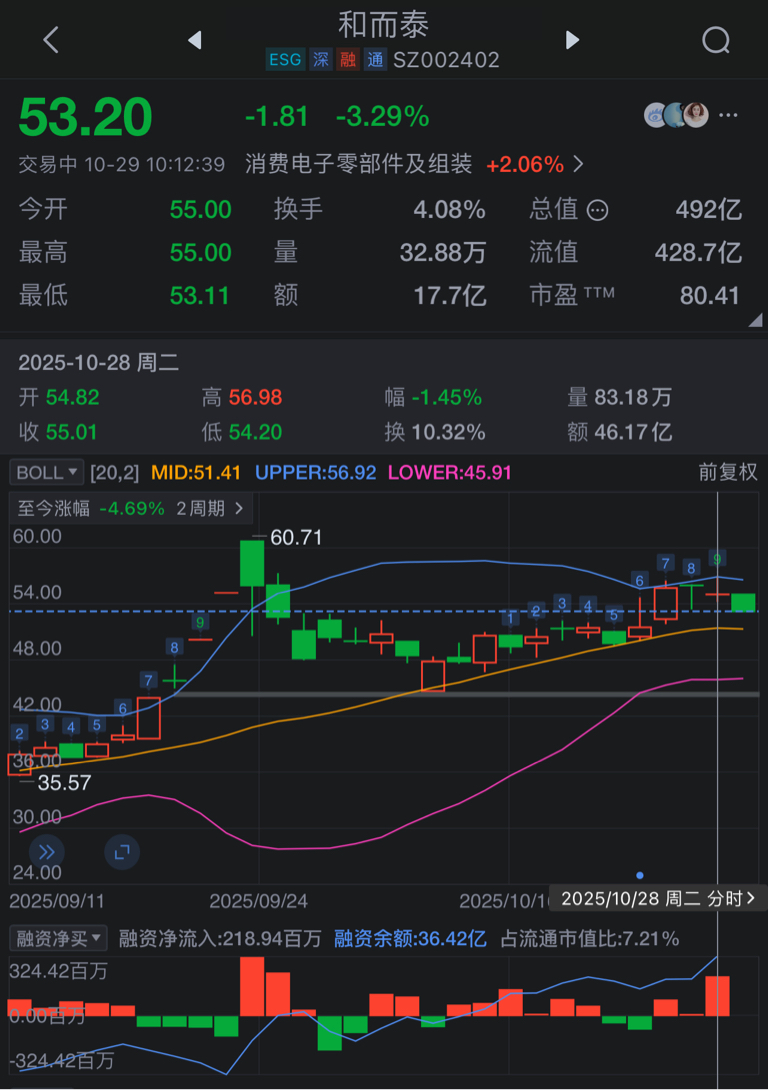
Task: Tap the selected date 2025-10-28 周二 header
Action: click(x=99, y=362)
